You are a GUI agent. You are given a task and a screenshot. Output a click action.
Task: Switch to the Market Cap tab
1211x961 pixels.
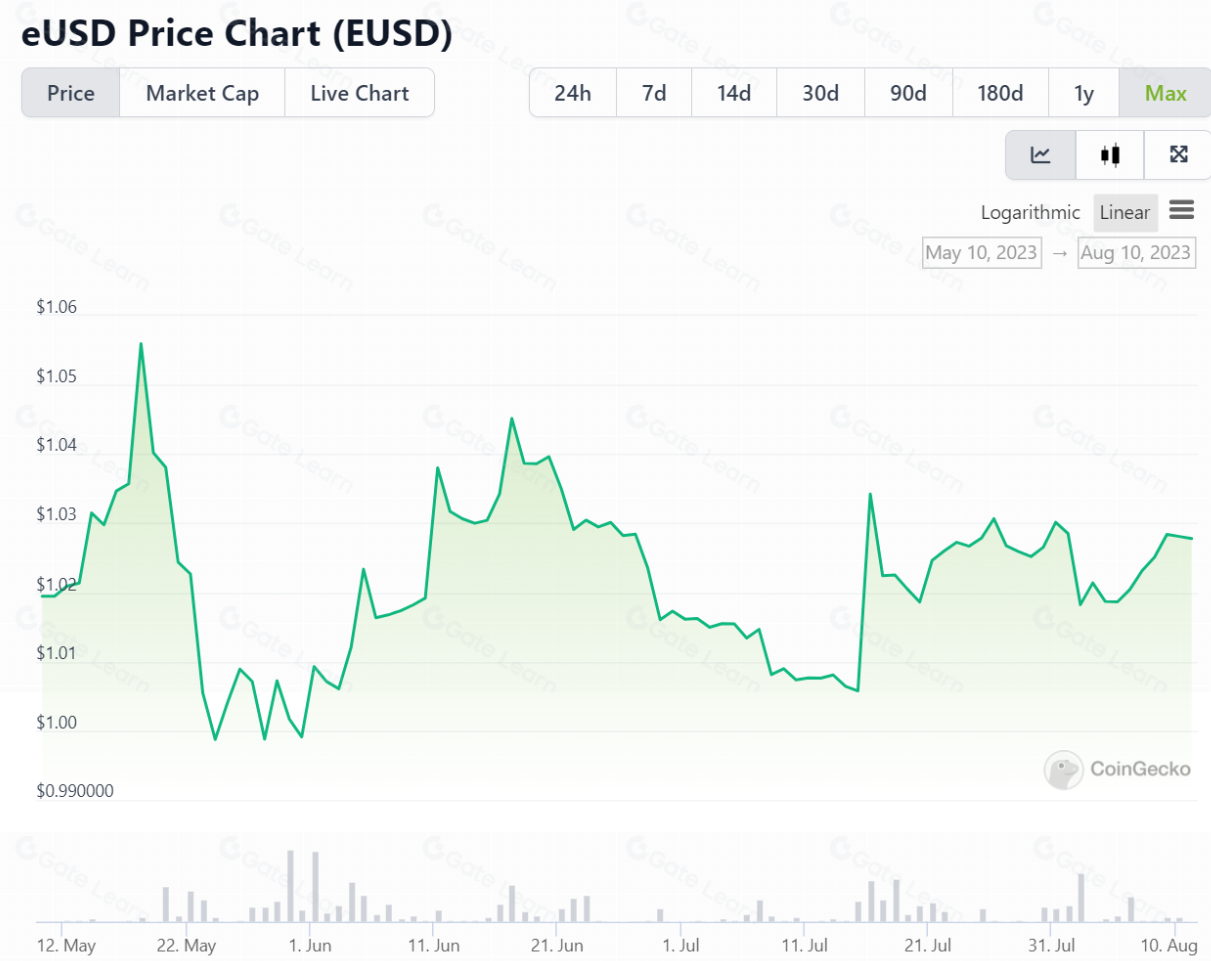[x=202, y=93]
